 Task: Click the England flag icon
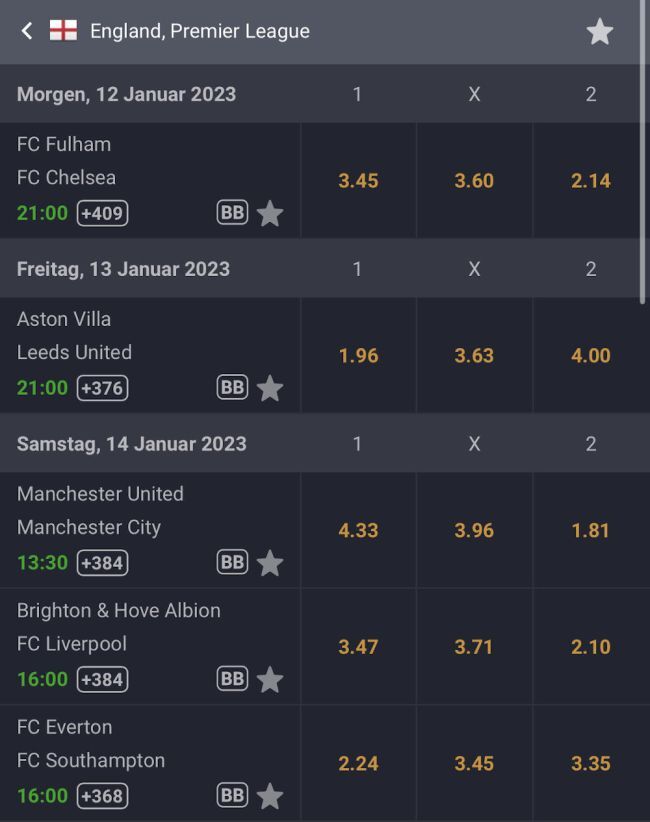point(63,31)
